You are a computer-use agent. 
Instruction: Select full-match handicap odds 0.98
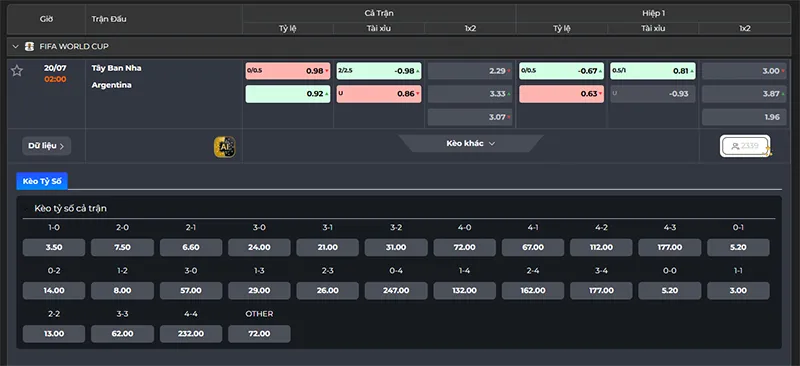coord(288,71)
